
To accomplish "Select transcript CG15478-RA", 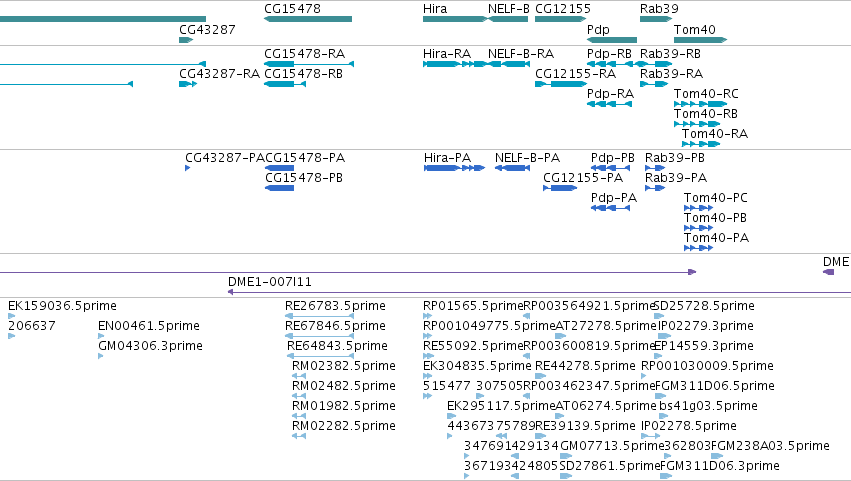I will point(309,64).
